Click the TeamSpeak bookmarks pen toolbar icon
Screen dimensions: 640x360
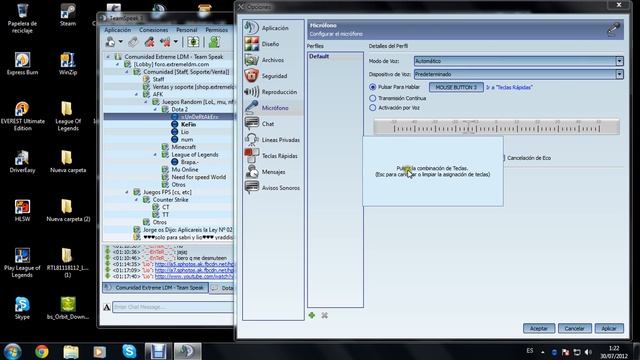(x=133, y=42)
